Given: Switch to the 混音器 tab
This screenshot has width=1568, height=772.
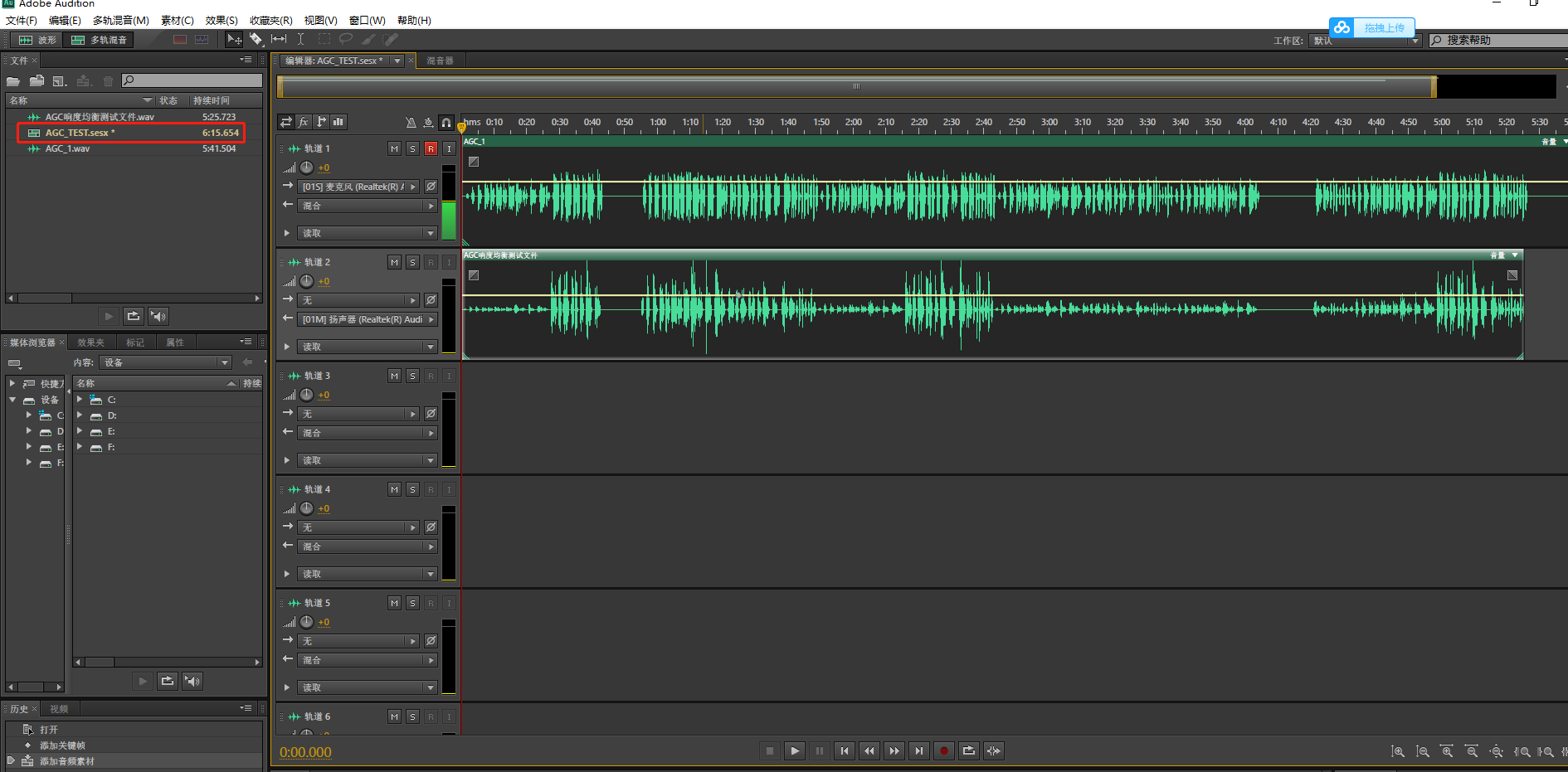Looking at the screenshot, I should point(440,61).
